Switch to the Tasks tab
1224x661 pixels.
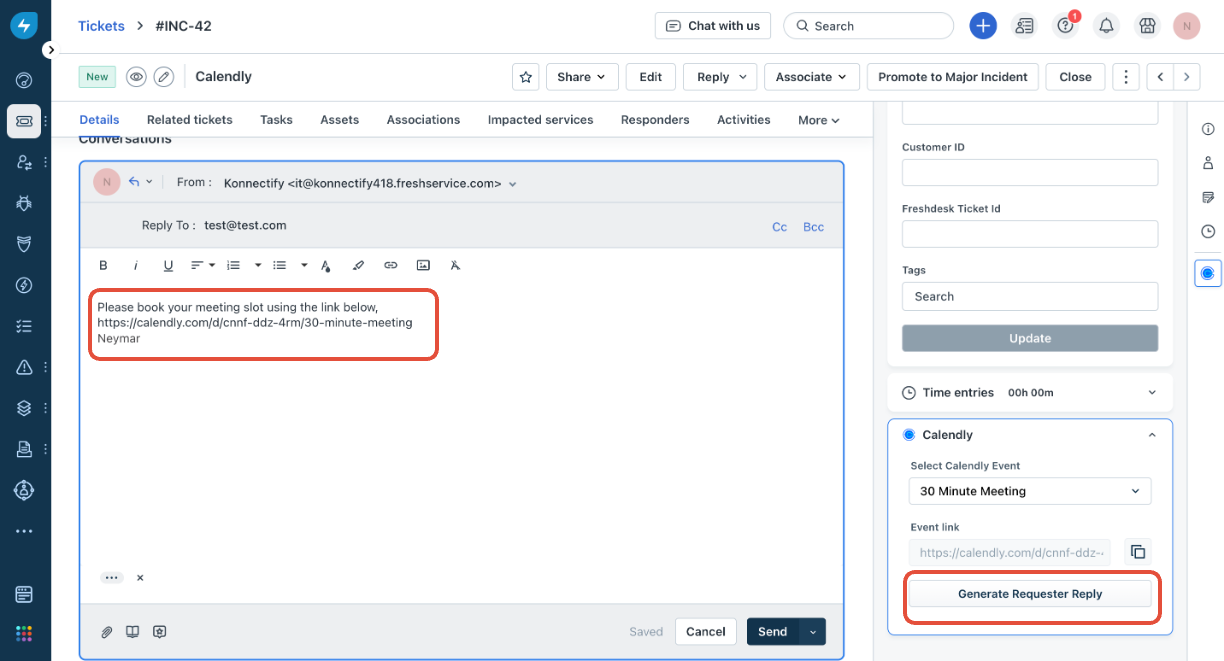tap(276, 120)
